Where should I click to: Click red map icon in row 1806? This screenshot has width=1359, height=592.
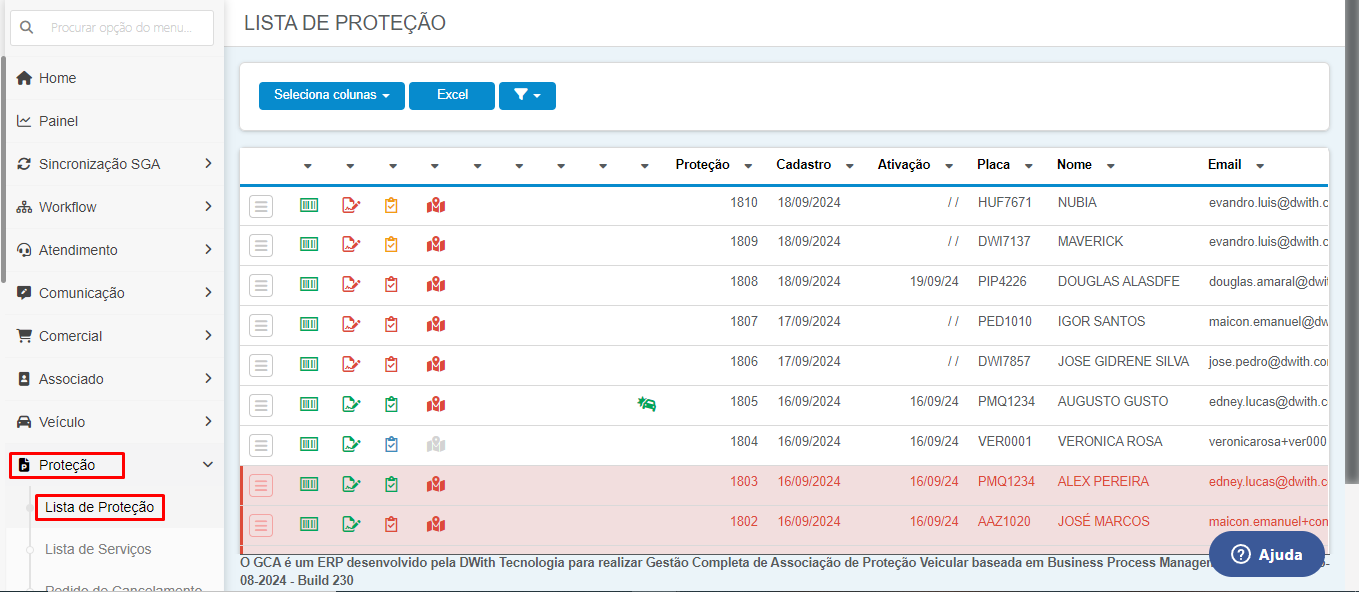pyautogui.click(x=435, y=364)
